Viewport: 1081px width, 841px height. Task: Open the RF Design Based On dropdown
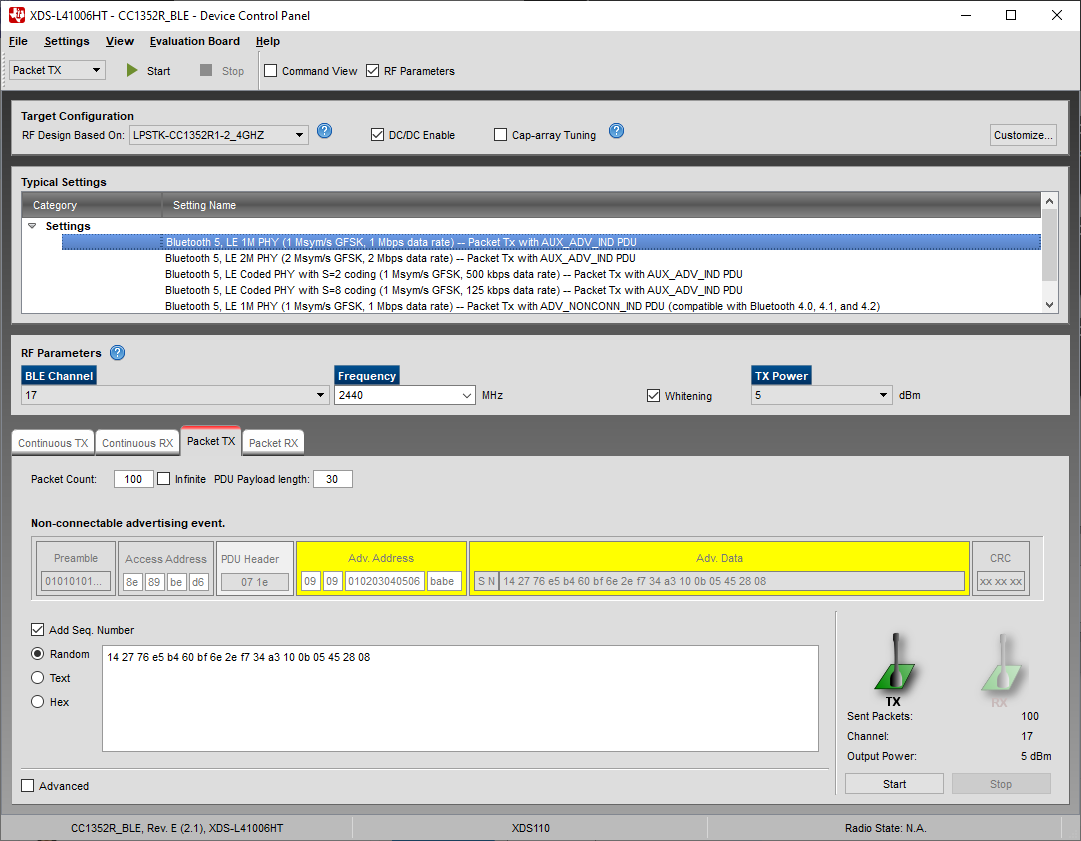click(218, 135)
